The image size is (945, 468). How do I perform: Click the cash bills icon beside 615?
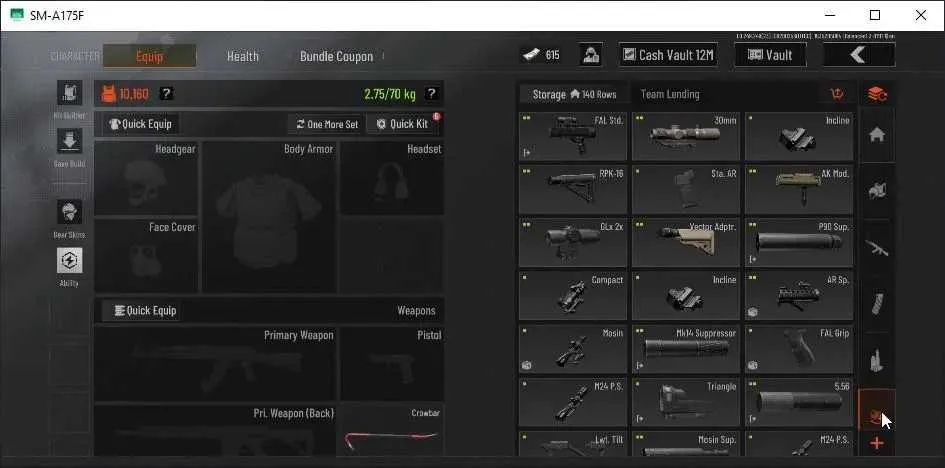tap(532, 55)
